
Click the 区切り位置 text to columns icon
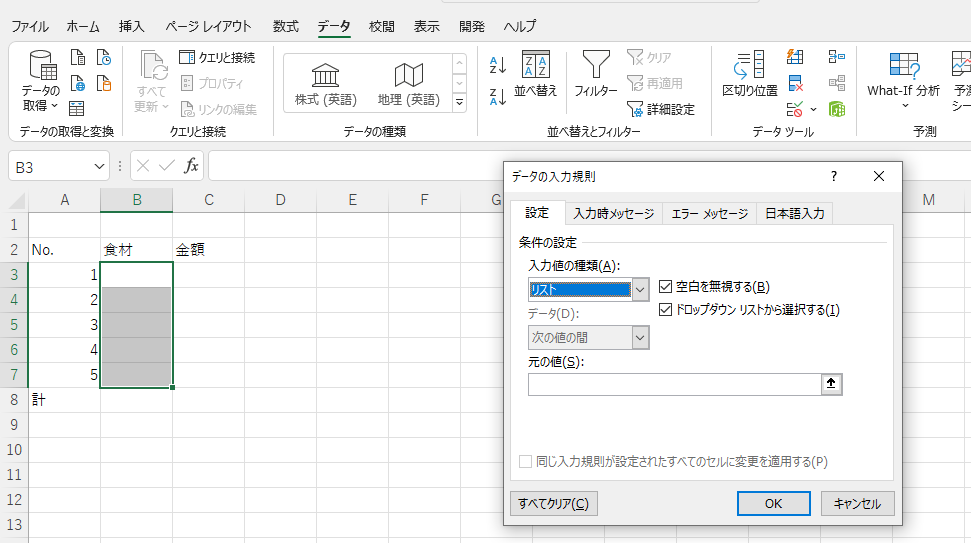[x=750, y=74]
